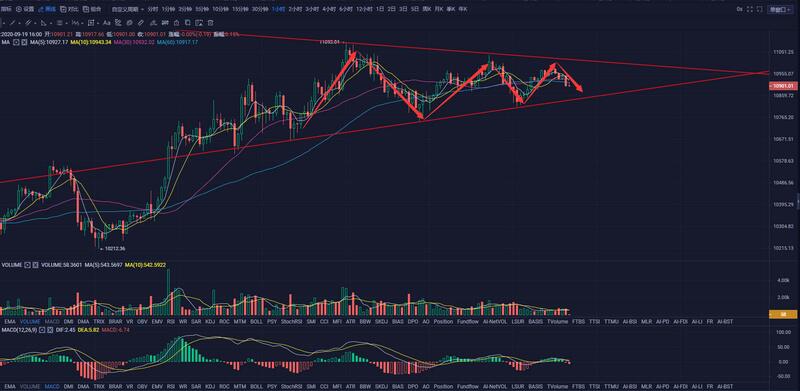Select the parallel channel drawing tool
This screenshot has height=391, width=800.
point(28,22)
